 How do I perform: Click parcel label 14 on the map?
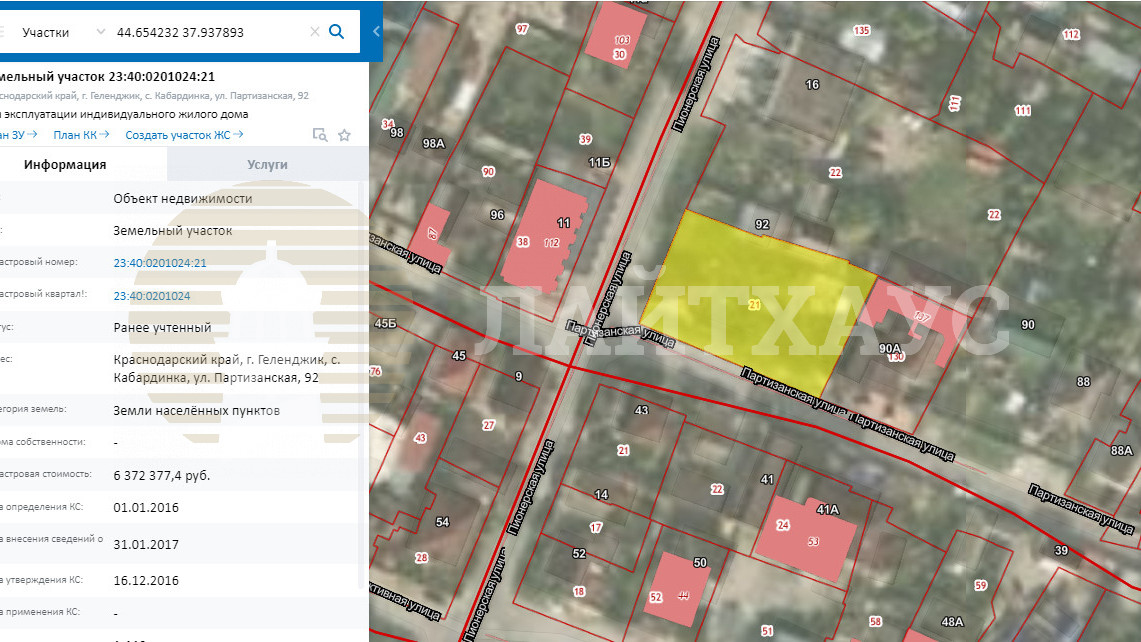pos(601,495)
